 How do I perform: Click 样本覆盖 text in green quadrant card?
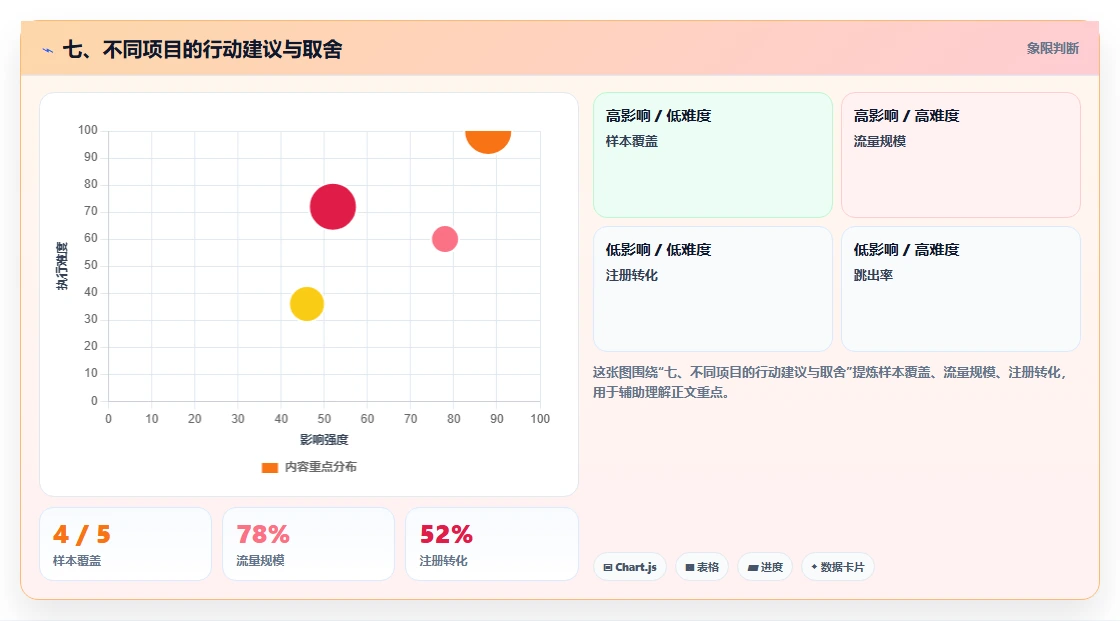(x=631, y=141)
